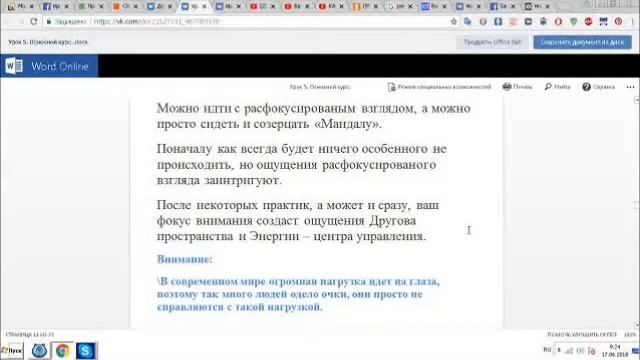Click the round blue app icon in taskbar

pos(39,351)
